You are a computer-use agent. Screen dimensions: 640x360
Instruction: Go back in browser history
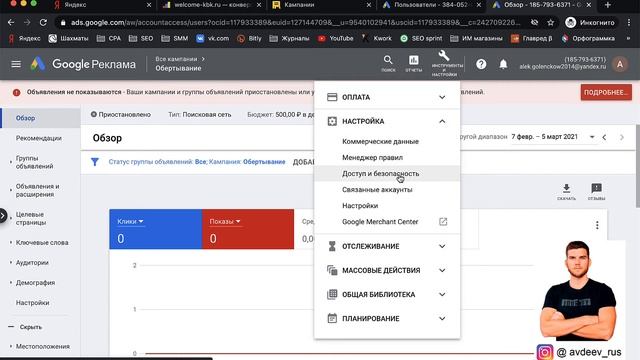pos(11,22)
